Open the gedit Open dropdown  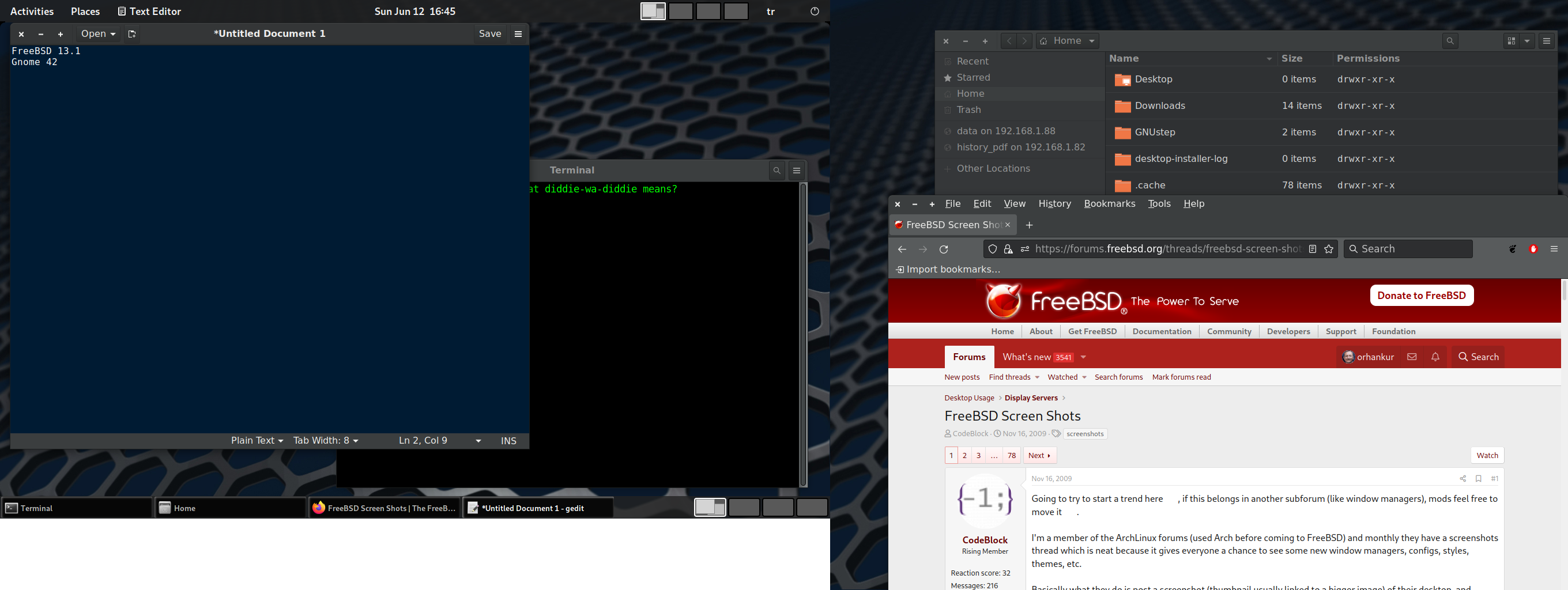tap(98, 34)
